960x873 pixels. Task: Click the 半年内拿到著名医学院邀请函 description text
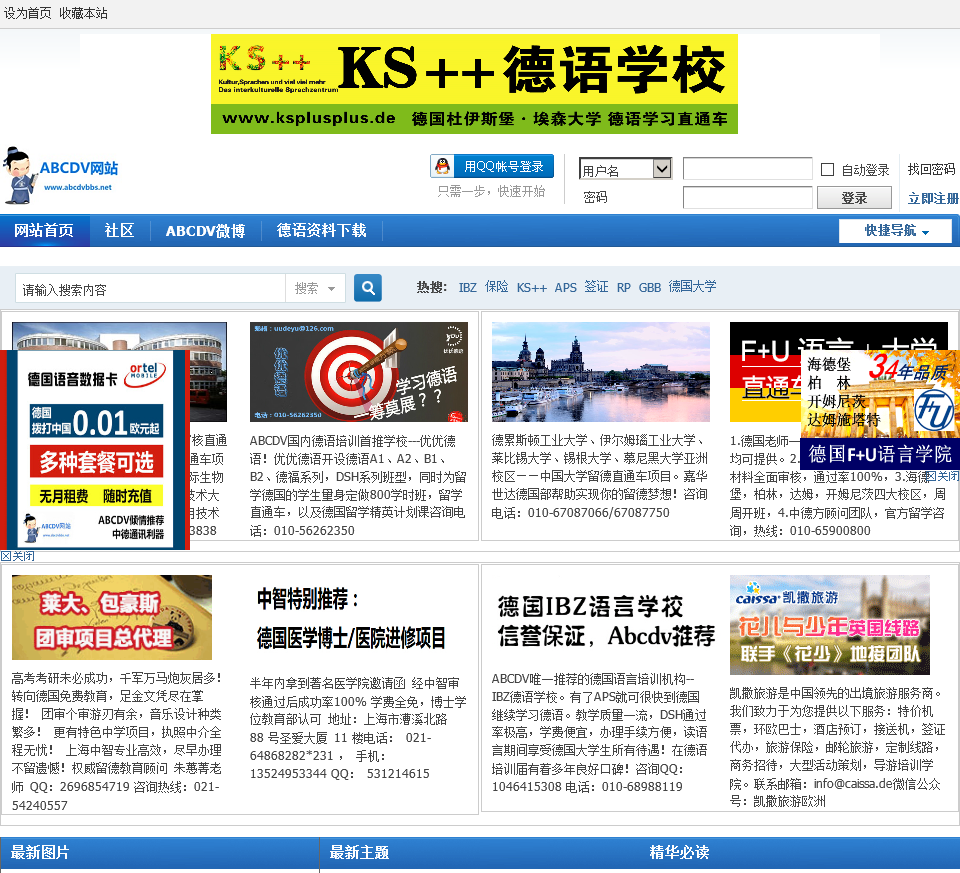pyautogui.click(x=358, y=729)
